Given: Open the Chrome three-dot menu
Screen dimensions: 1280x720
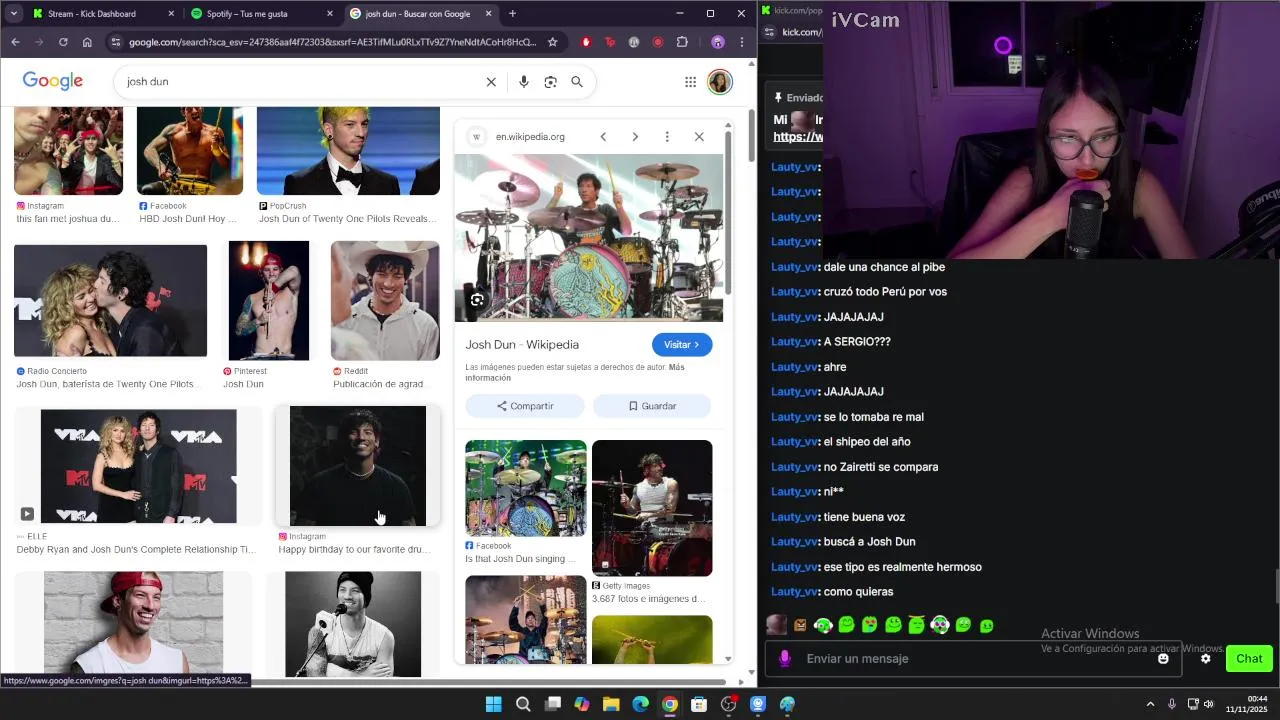Looking at the screenshot, I should click(x=741, y=42).
